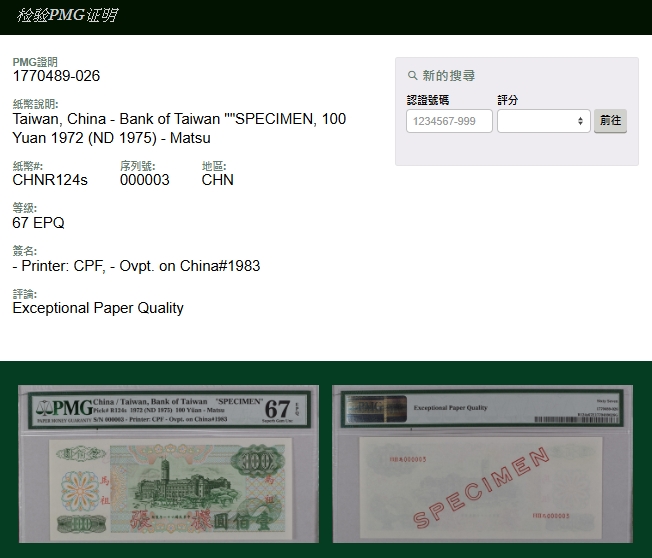Click the 評分 field label
The height and width of the screenshot is (558, 652).
[x=508, y=100]
